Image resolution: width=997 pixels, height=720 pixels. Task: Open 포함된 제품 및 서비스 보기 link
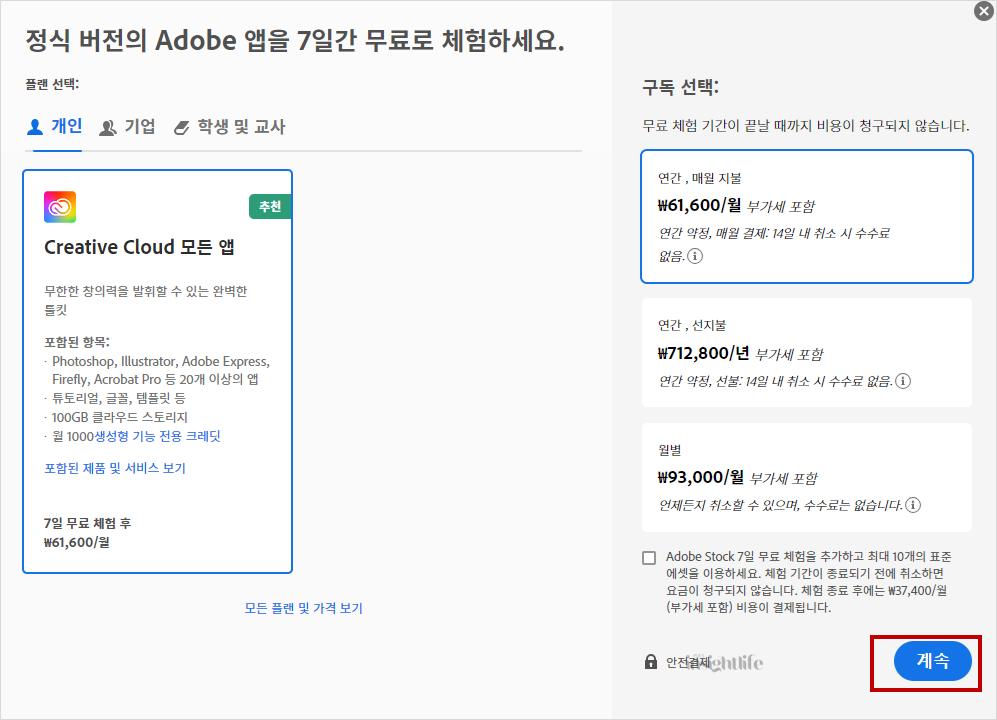point(114,468)
